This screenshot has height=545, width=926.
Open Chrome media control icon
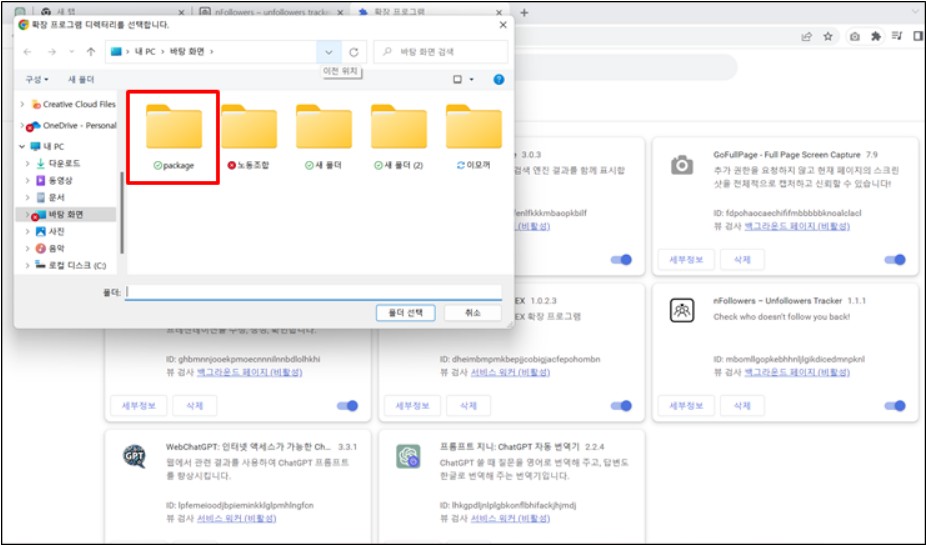[897, 37]
